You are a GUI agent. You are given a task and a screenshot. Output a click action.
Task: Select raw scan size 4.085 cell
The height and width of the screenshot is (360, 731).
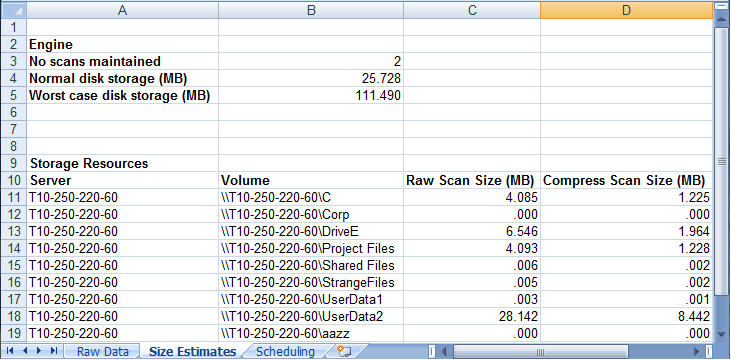coord(472,197)
